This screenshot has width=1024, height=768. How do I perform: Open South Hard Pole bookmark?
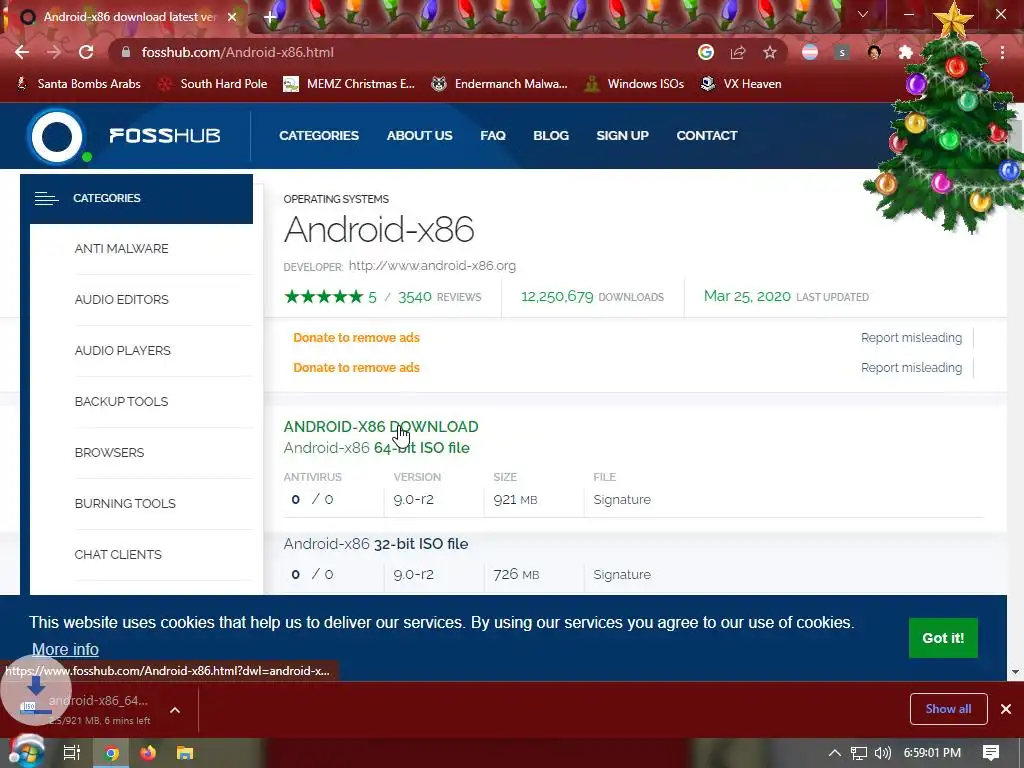tap(213, 84)
